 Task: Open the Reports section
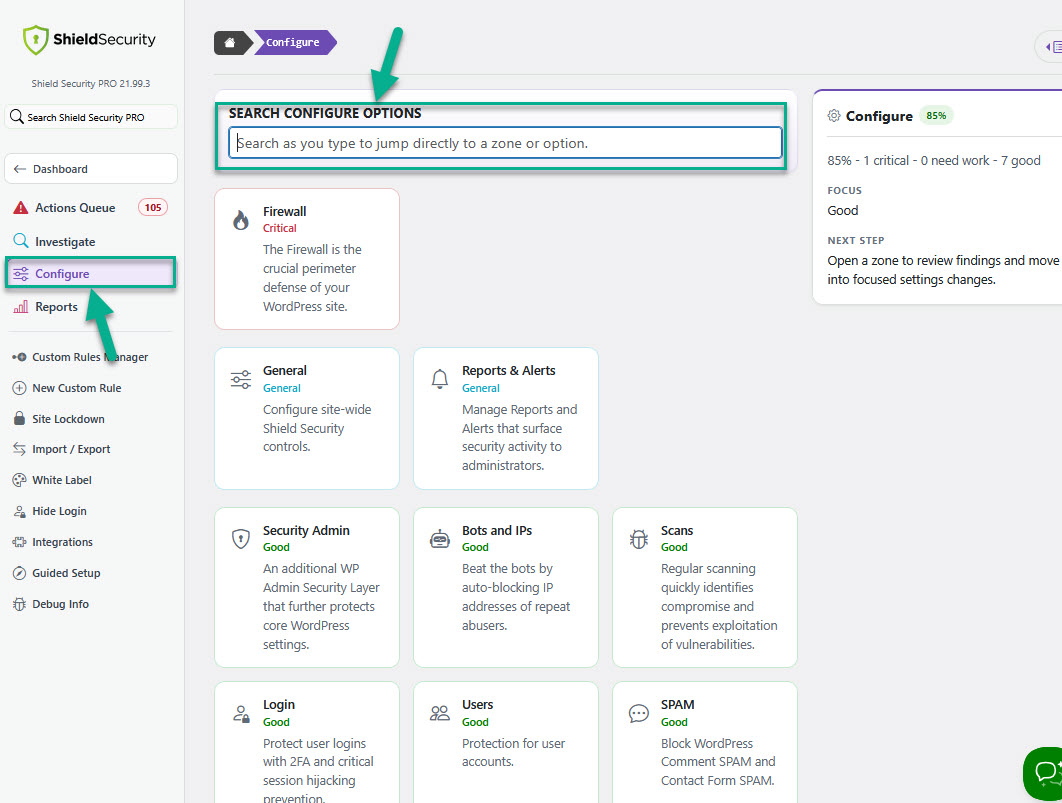(56, 307)
